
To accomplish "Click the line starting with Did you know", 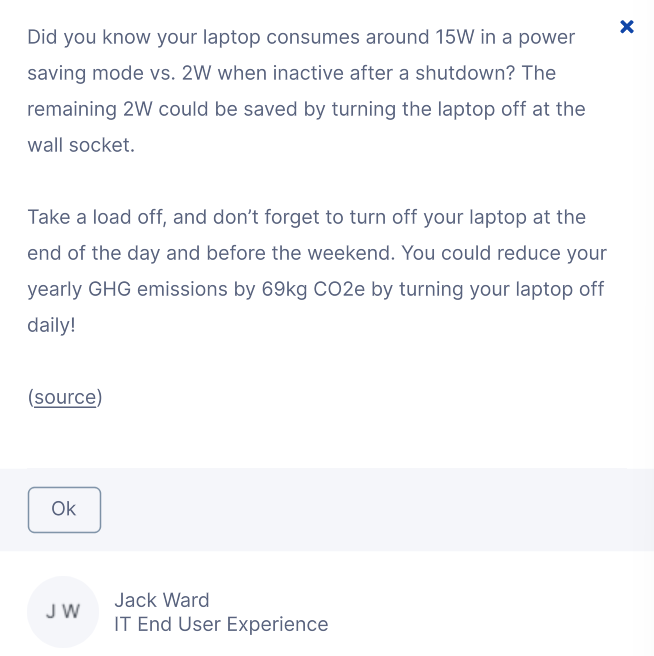I will 301,37.
